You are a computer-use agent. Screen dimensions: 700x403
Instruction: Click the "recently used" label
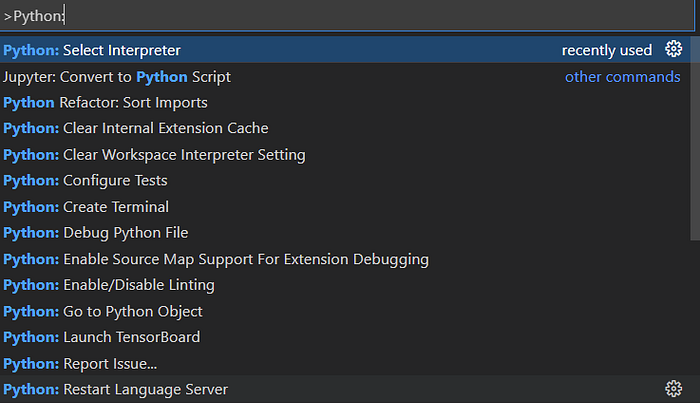(606, 50)
